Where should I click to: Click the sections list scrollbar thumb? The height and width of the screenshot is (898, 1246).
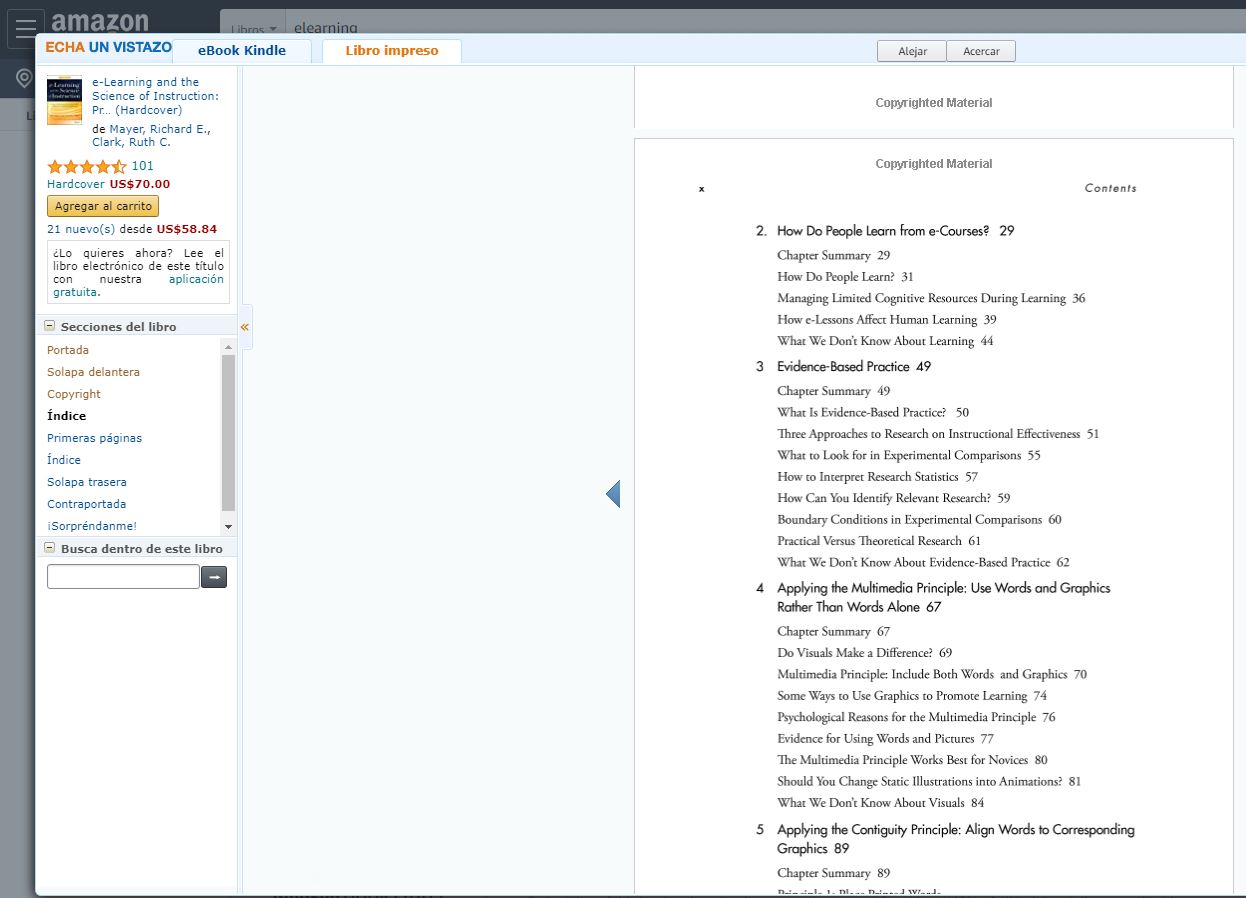click(x=228, y=432)
